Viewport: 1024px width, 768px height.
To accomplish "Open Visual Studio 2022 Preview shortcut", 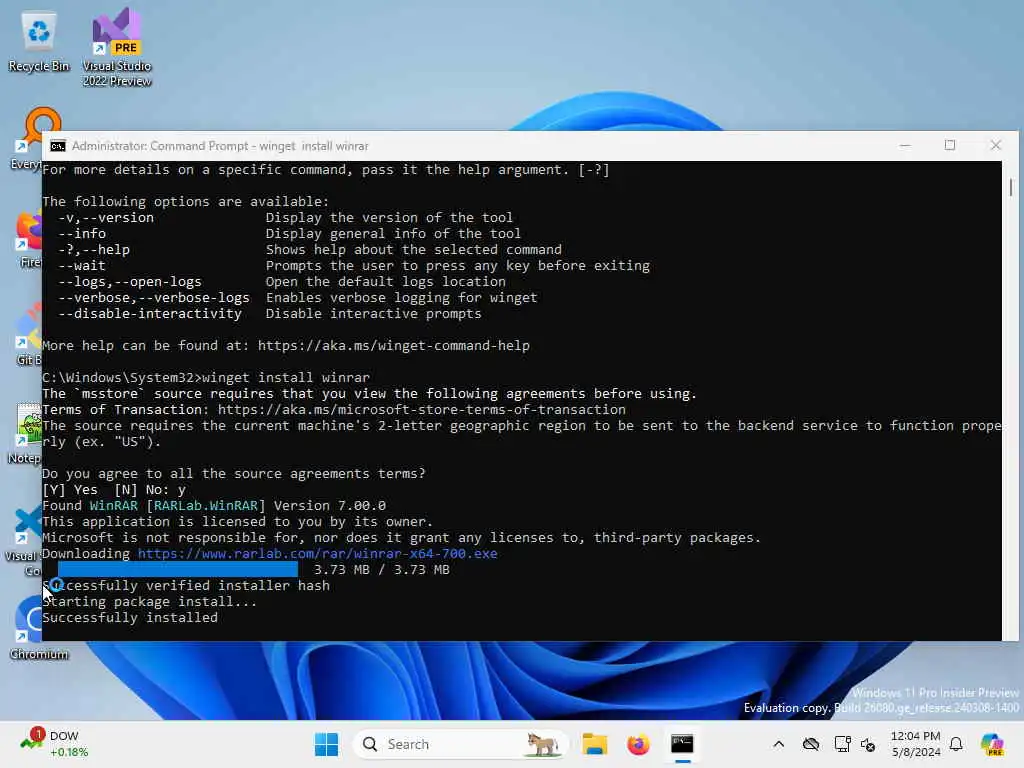I will tap(117, 47).
